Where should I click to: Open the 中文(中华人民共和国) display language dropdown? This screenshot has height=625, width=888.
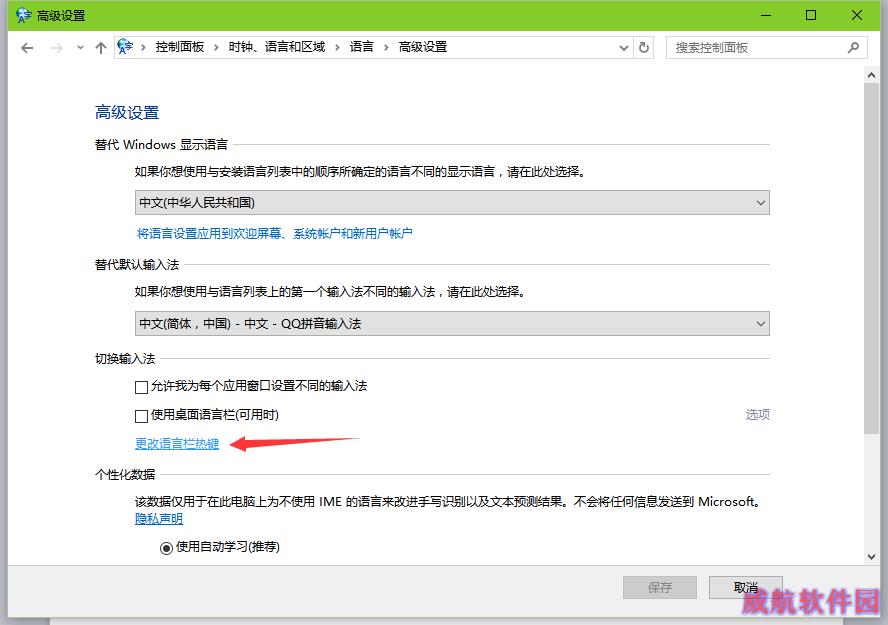point(452,203)
